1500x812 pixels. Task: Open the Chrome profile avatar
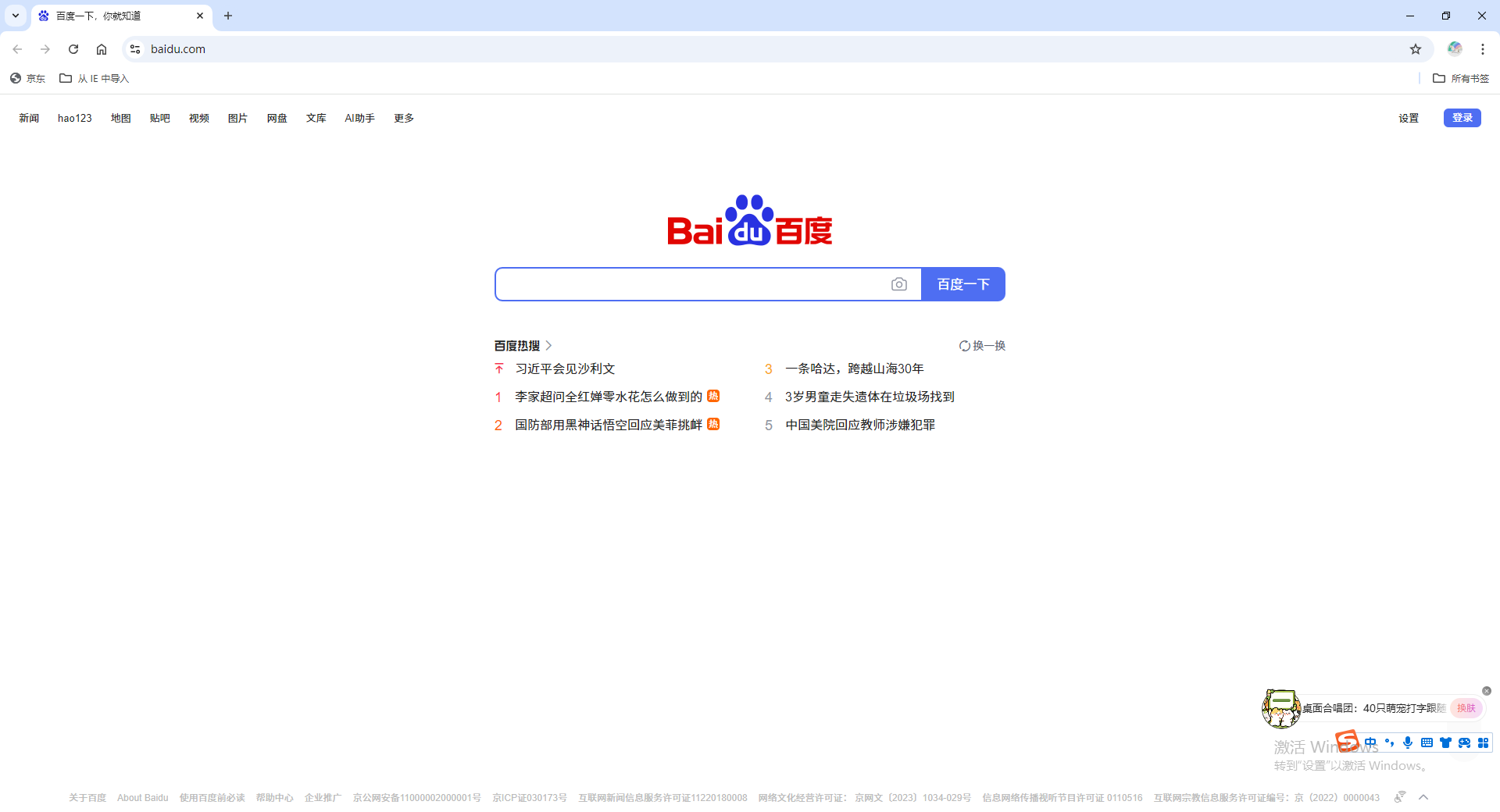(1455, 48)
